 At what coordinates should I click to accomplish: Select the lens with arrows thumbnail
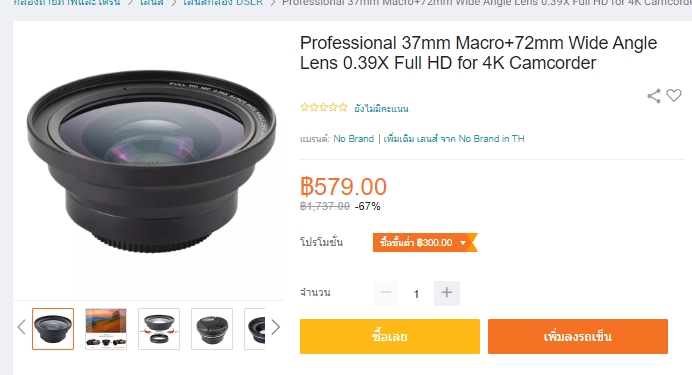point(159,329)
